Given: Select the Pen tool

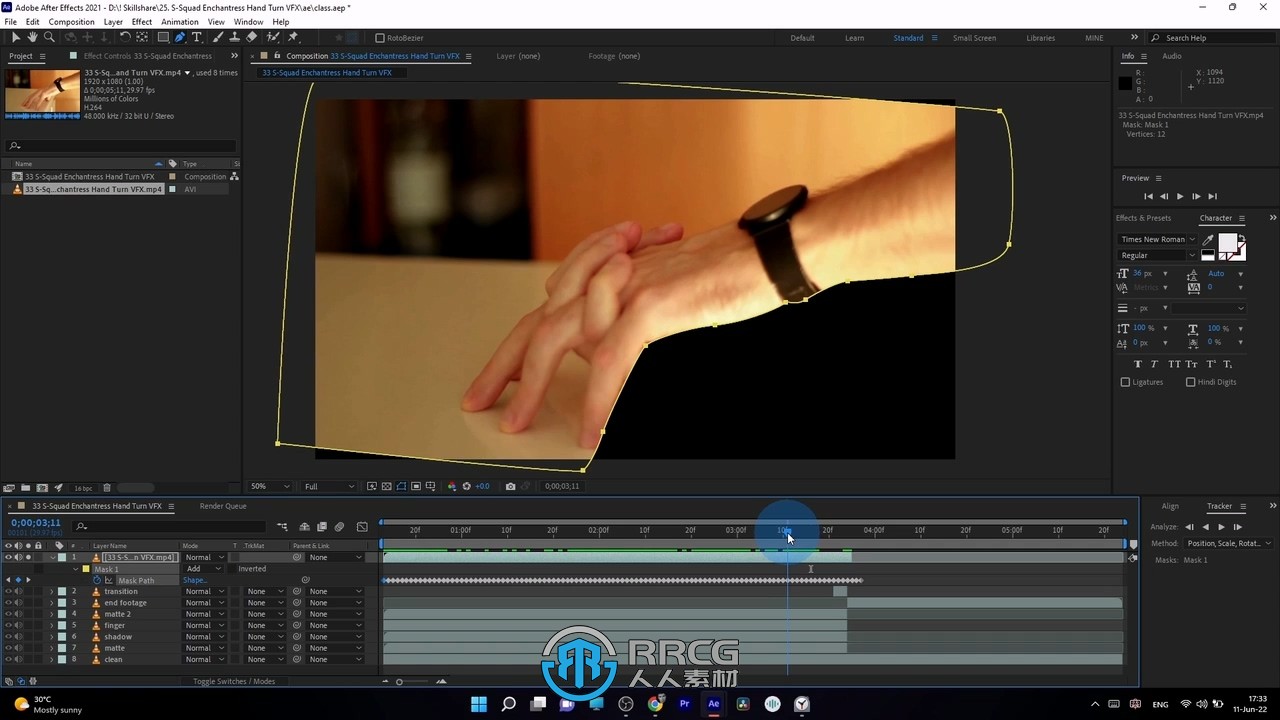Looking at the screenshot, I should point(180,37).
